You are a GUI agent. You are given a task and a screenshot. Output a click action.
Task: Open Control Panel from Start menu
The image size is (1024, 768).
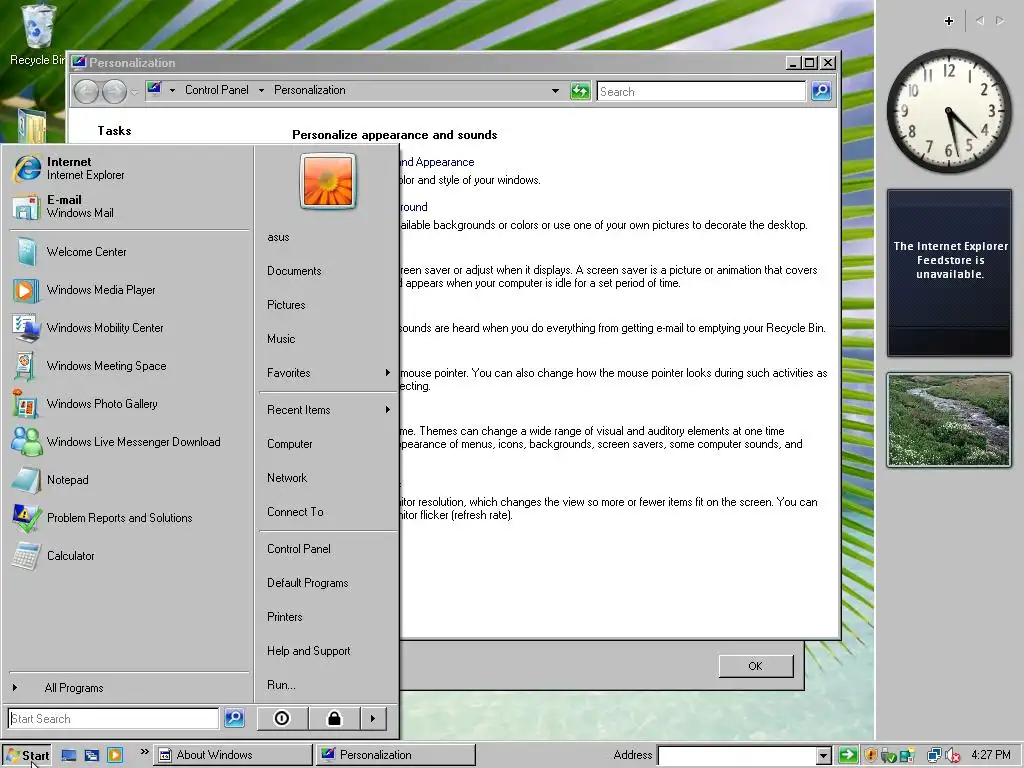pos(298,549)
